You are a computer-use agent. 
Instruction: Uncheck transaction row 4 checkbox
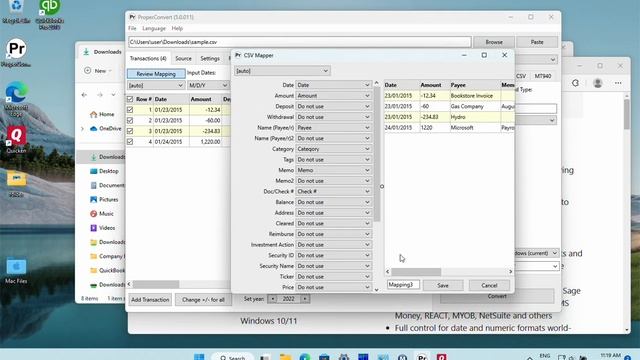(x=130, y=142)
